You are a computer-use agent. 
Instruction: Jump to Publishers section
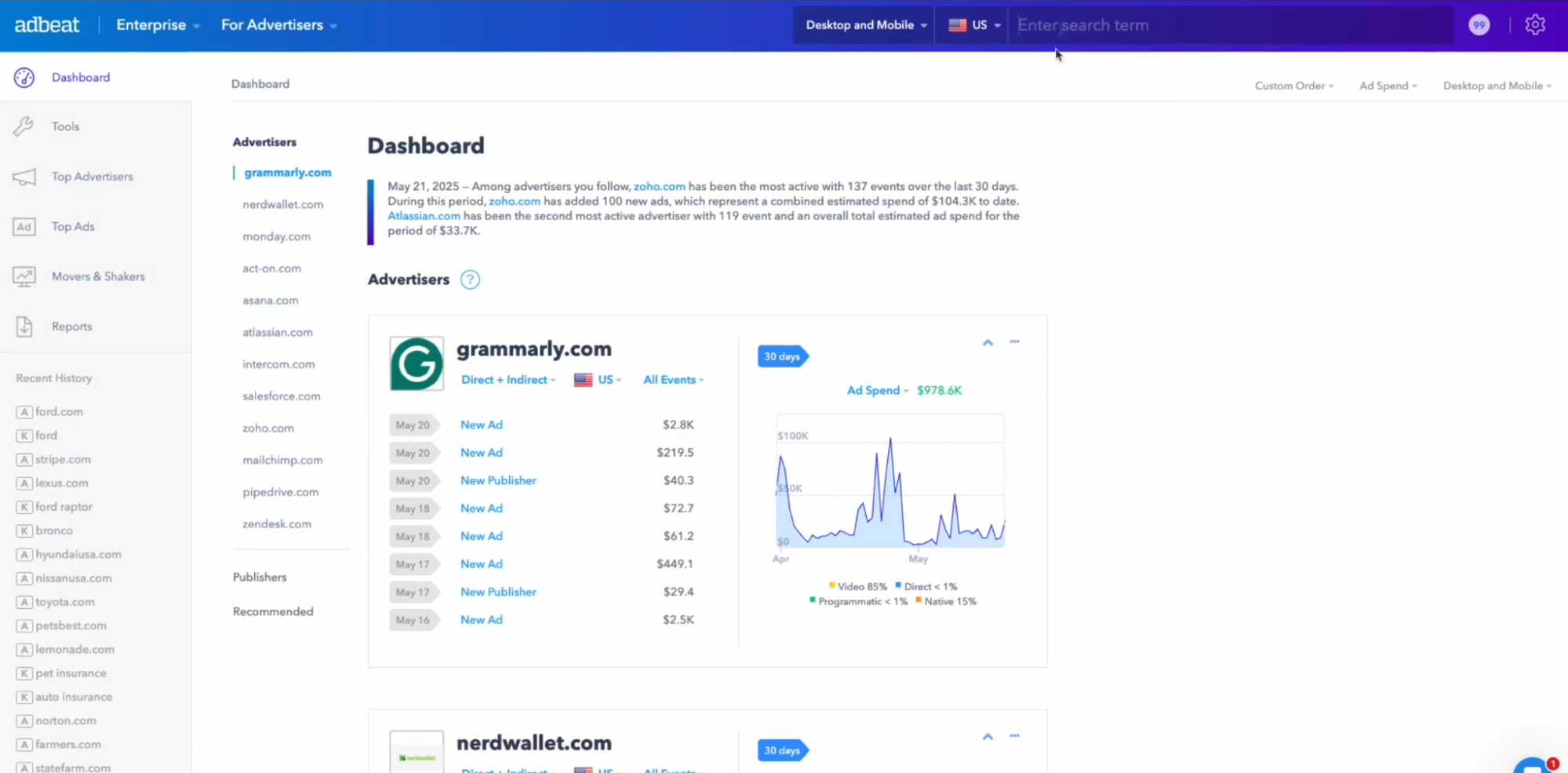(260, 577)
